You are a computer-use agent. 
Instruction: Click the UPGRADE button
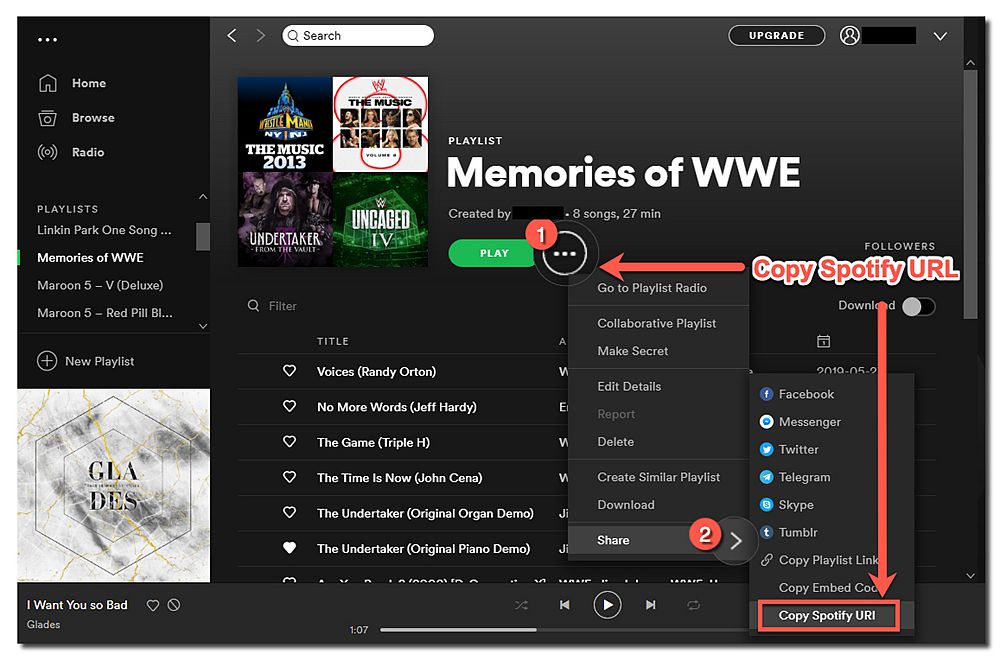coord(777,35)
